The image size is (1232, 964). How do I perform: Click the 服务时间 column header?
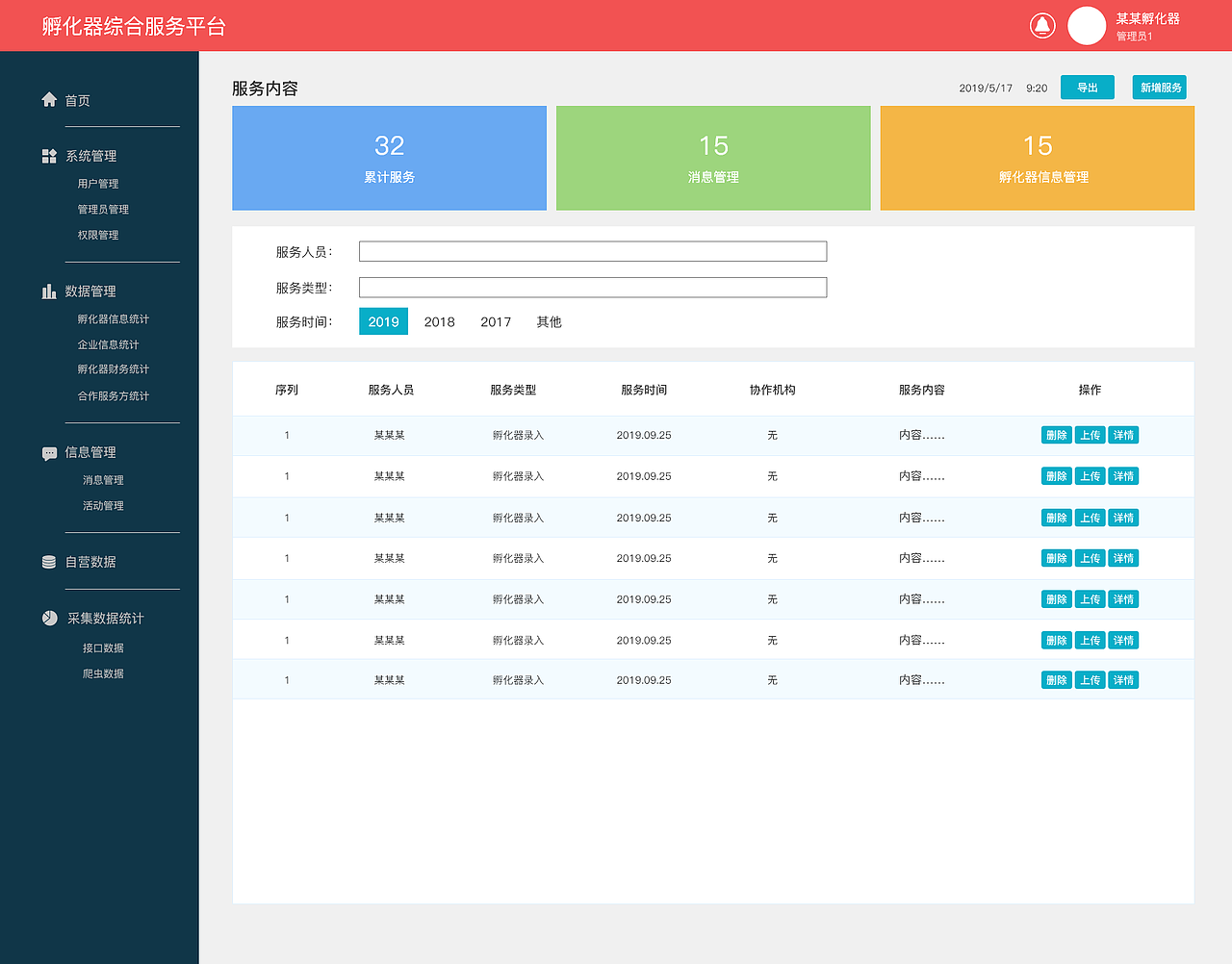click(644, 390)
